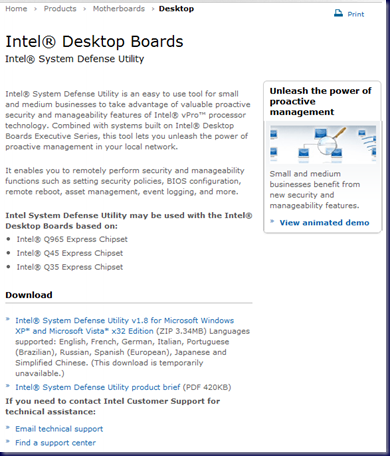
Task: Click the 'contact Intel Customer Support' heading
Action: point(113,406)
